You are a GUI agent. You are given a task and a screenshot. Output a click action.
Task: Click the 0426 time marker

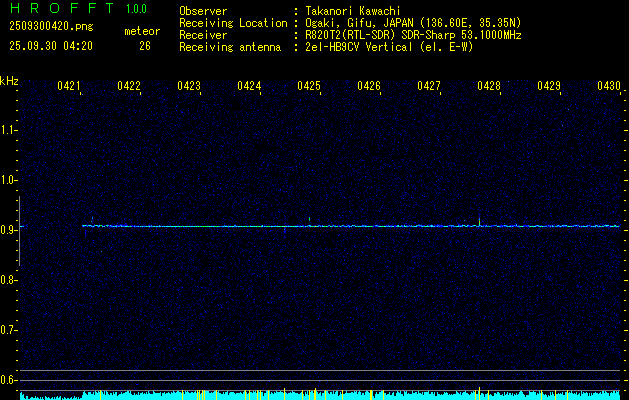tap(369, 86)
